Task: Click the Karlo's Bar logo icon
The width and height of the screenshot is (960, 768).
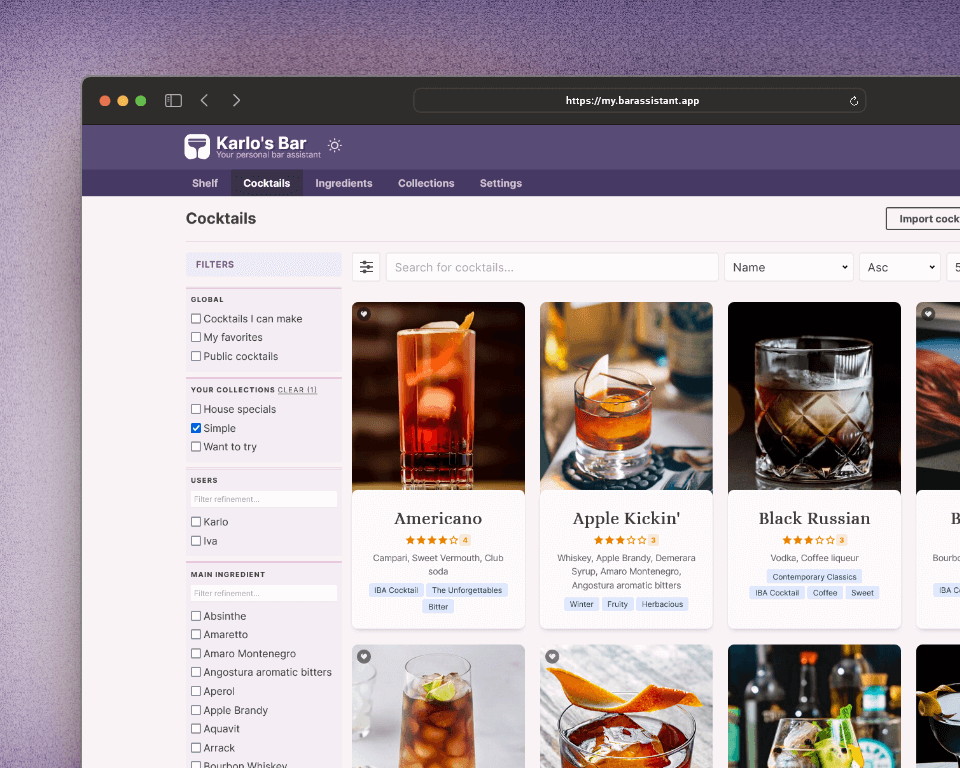Action: 197,147
